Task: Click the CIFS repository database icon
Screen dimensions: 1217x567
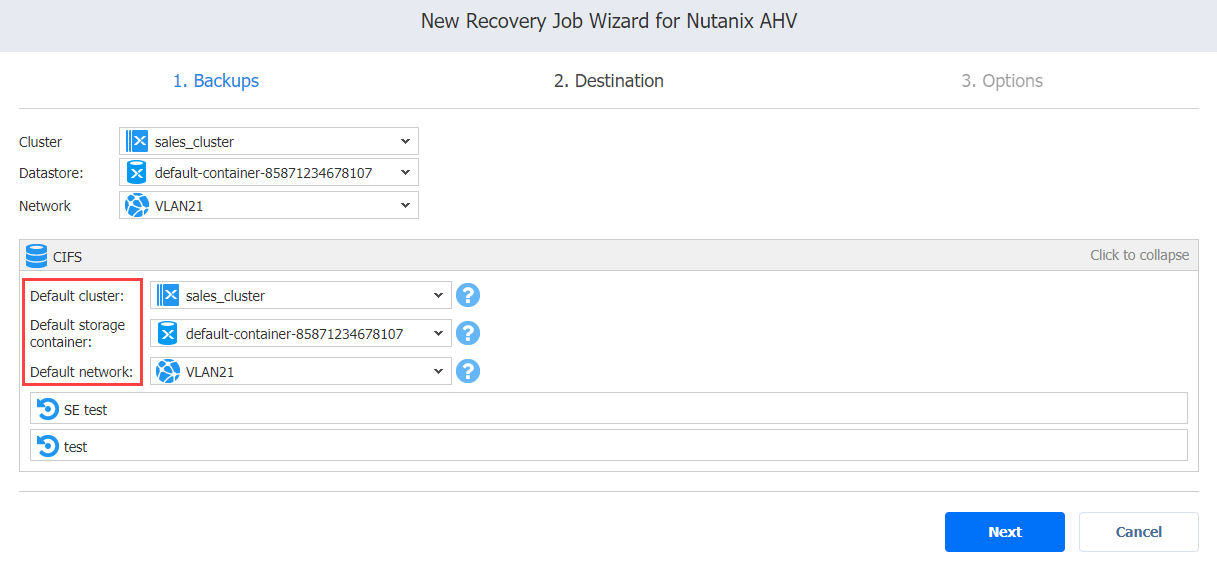Action: coord(37,256)
